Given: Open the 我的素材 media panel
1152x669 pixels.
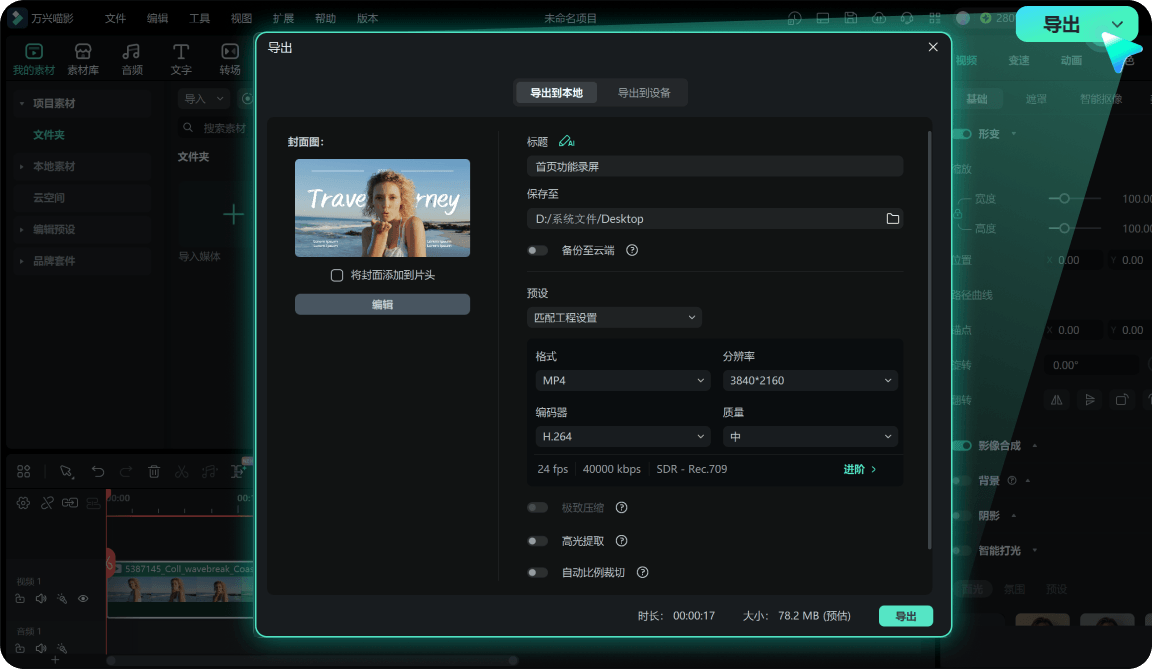Looking at the screenshot, I should click(34, 59).
